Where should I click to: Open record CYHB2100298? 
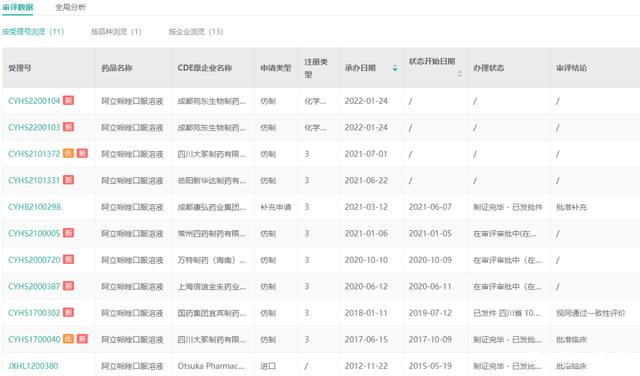coord(34,207)
